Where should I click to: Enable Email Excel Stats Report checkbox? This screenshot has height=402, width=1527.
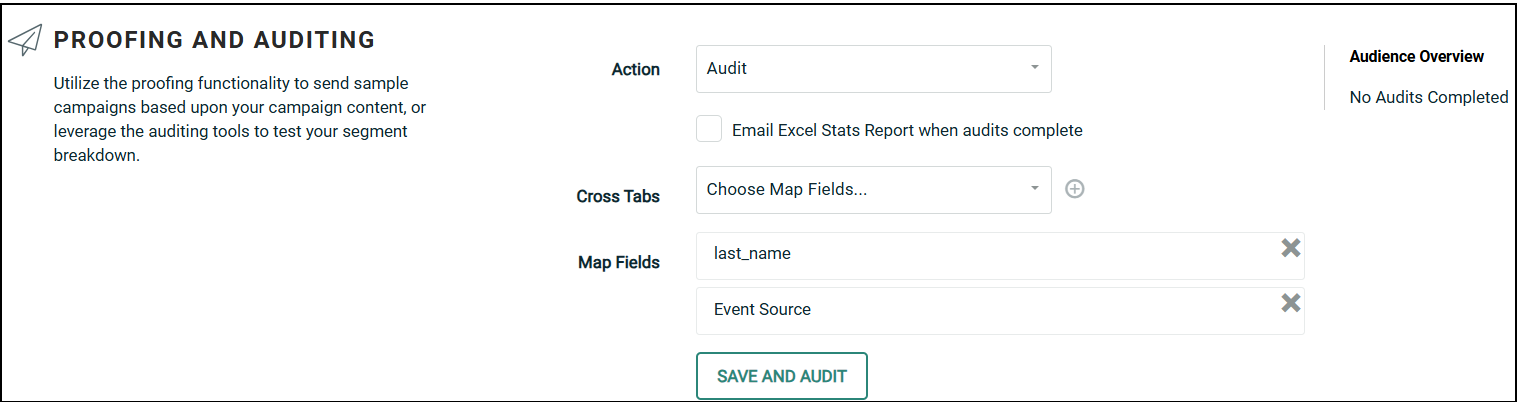pyautogui.click(x=709, y=129)
